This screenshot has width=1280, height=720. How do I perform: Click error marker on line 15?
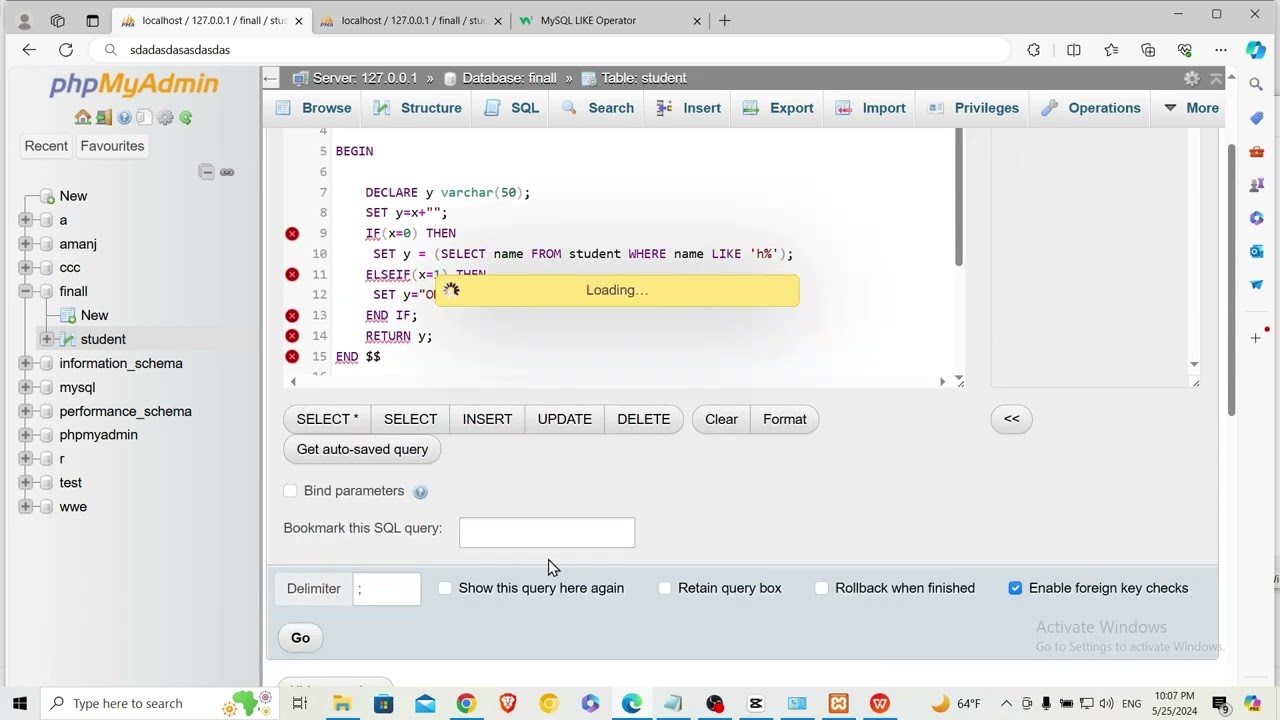click(x=292, y=356)
